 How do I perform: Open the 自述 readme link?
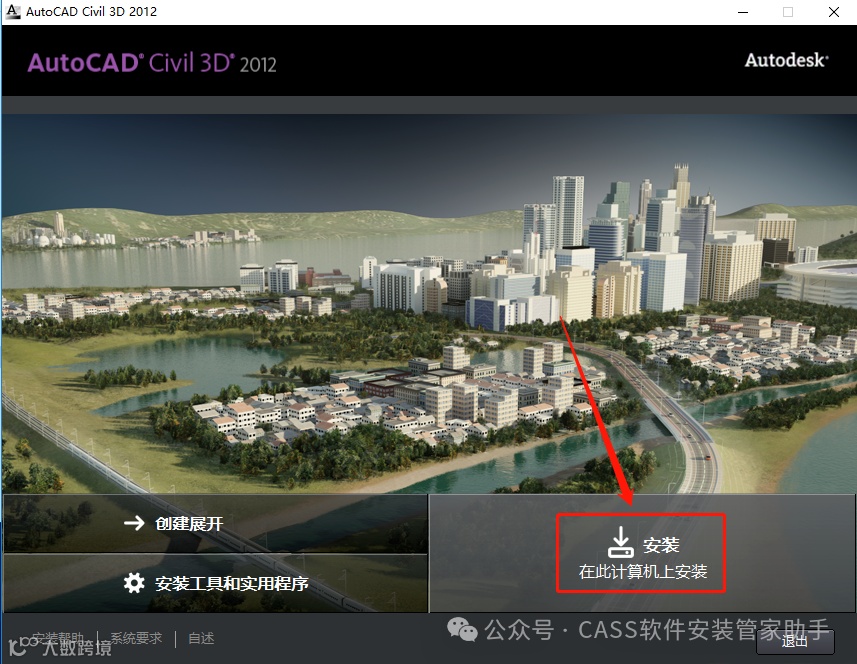coord(201,638)
